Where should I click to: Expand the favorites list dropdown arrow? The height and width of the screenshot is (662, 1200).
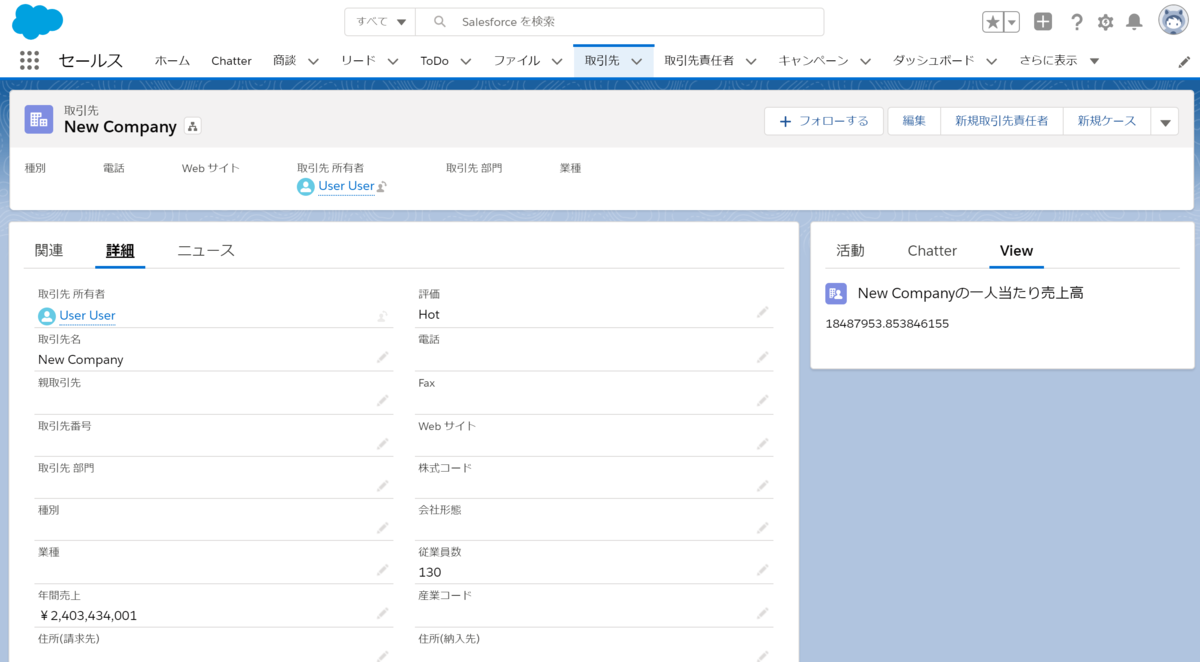(1012, 22)
